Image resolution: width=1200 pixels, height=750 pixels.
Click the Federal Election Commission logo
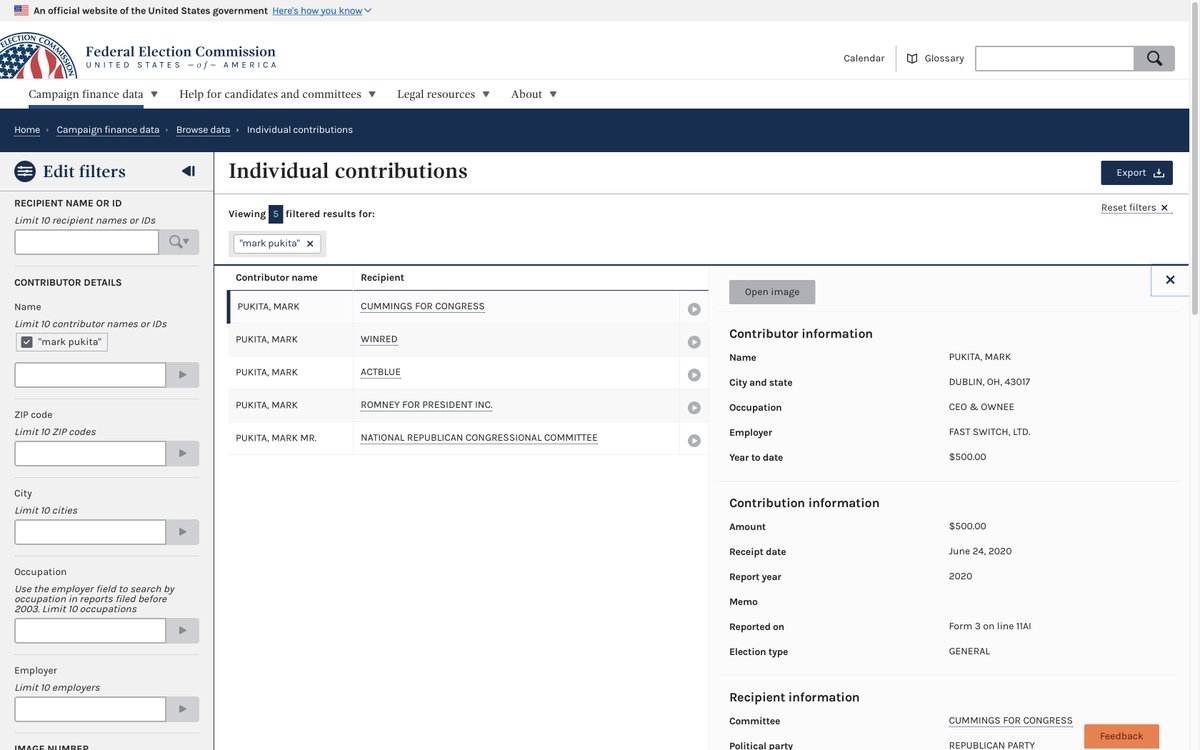point(138,57)
